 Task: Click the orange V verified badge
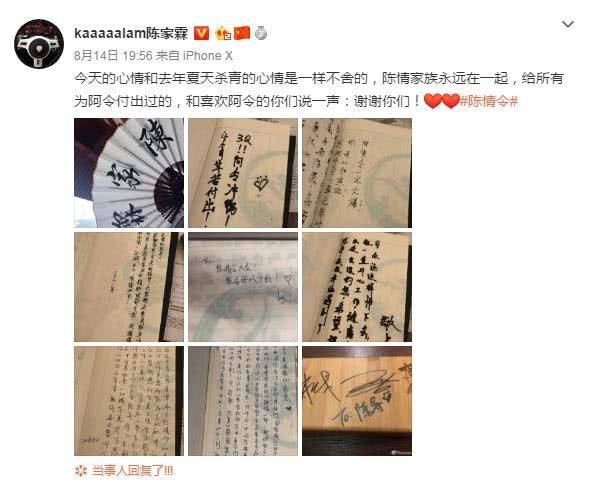(201, 33)
